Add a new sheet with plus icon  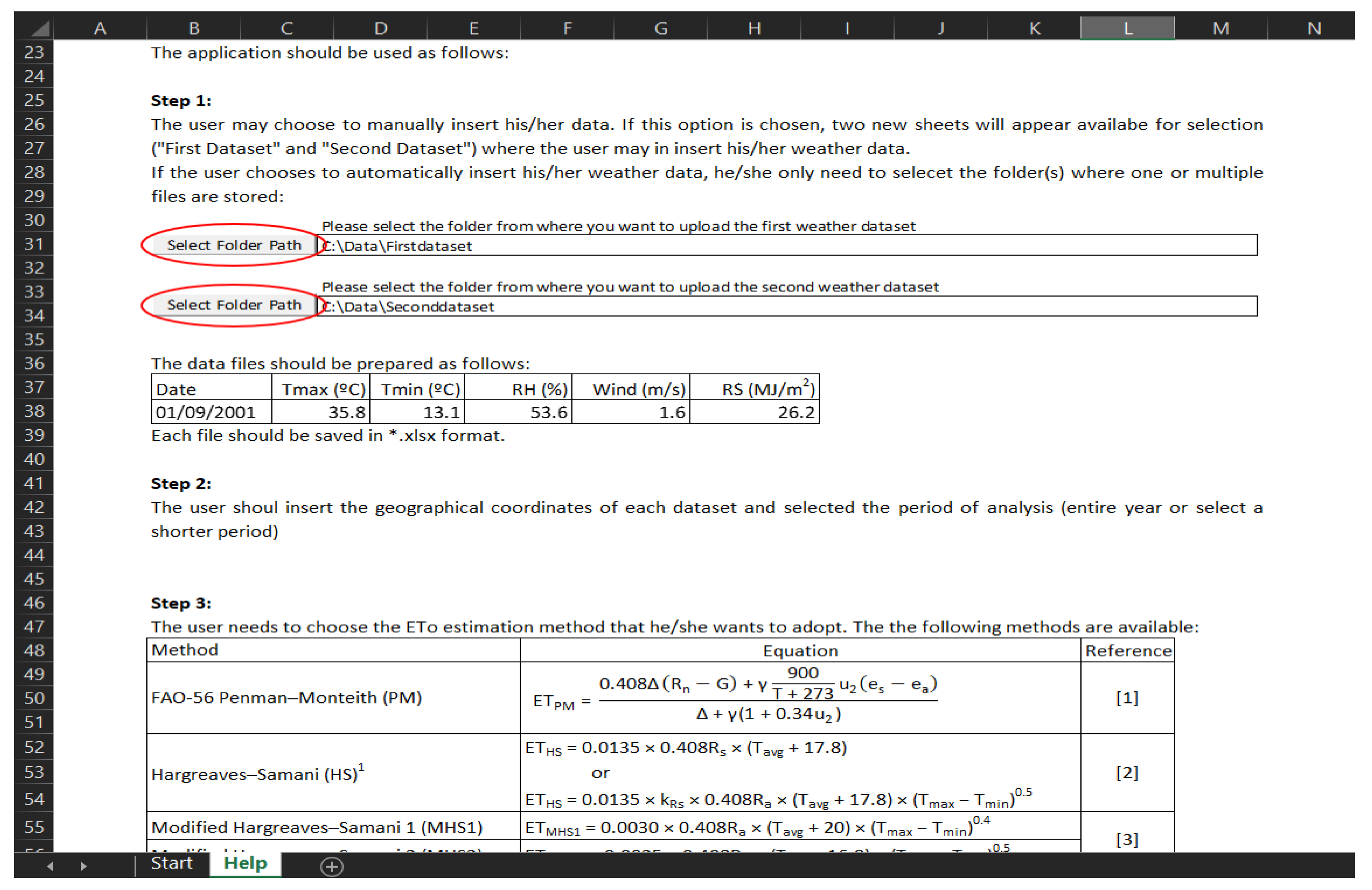[332, 866]
